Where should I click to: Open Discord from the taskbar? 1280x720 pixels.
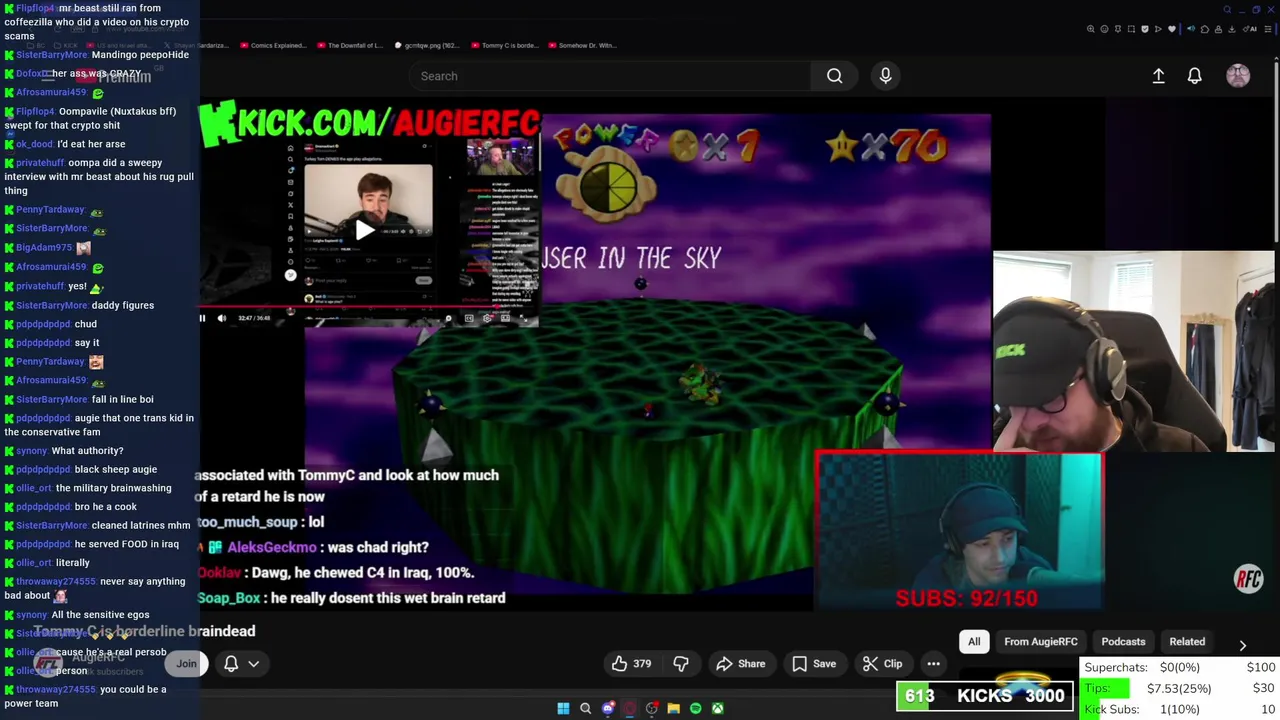(x=608, y=708)
